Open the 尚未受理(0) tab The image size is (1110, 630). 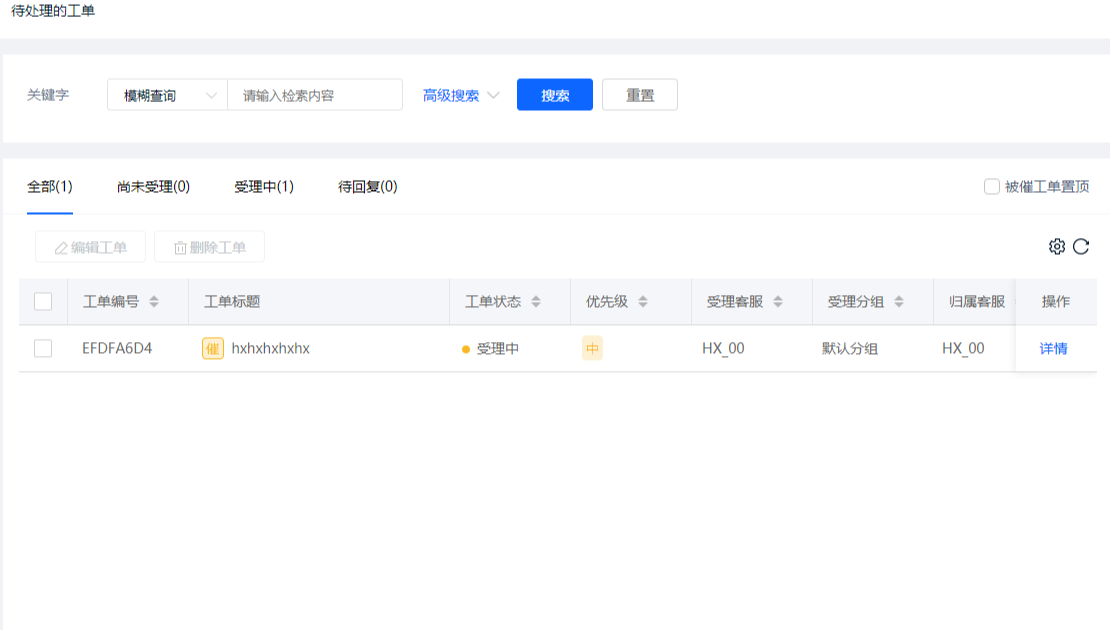click(x=153, y=186)
